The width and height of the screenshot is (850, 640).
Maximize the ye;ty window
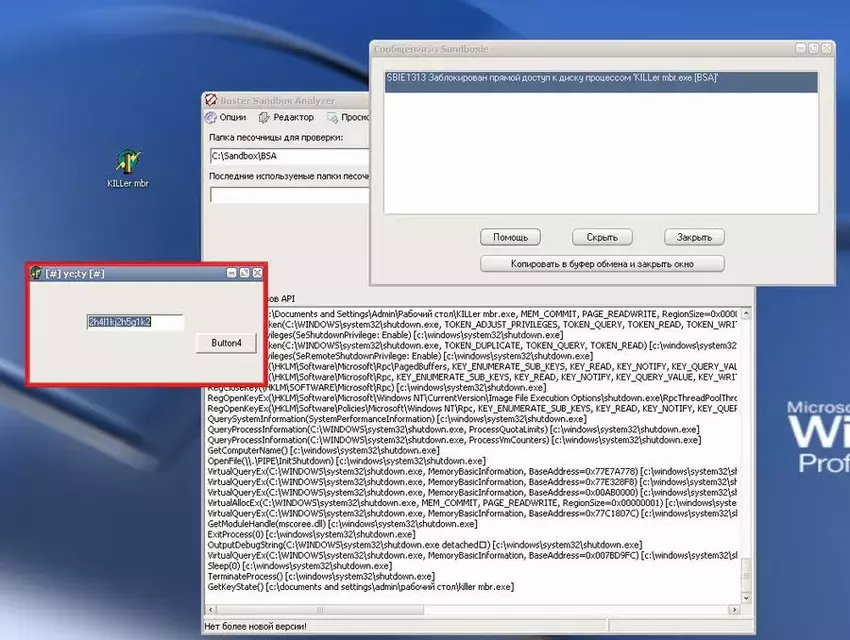(244, 273)
